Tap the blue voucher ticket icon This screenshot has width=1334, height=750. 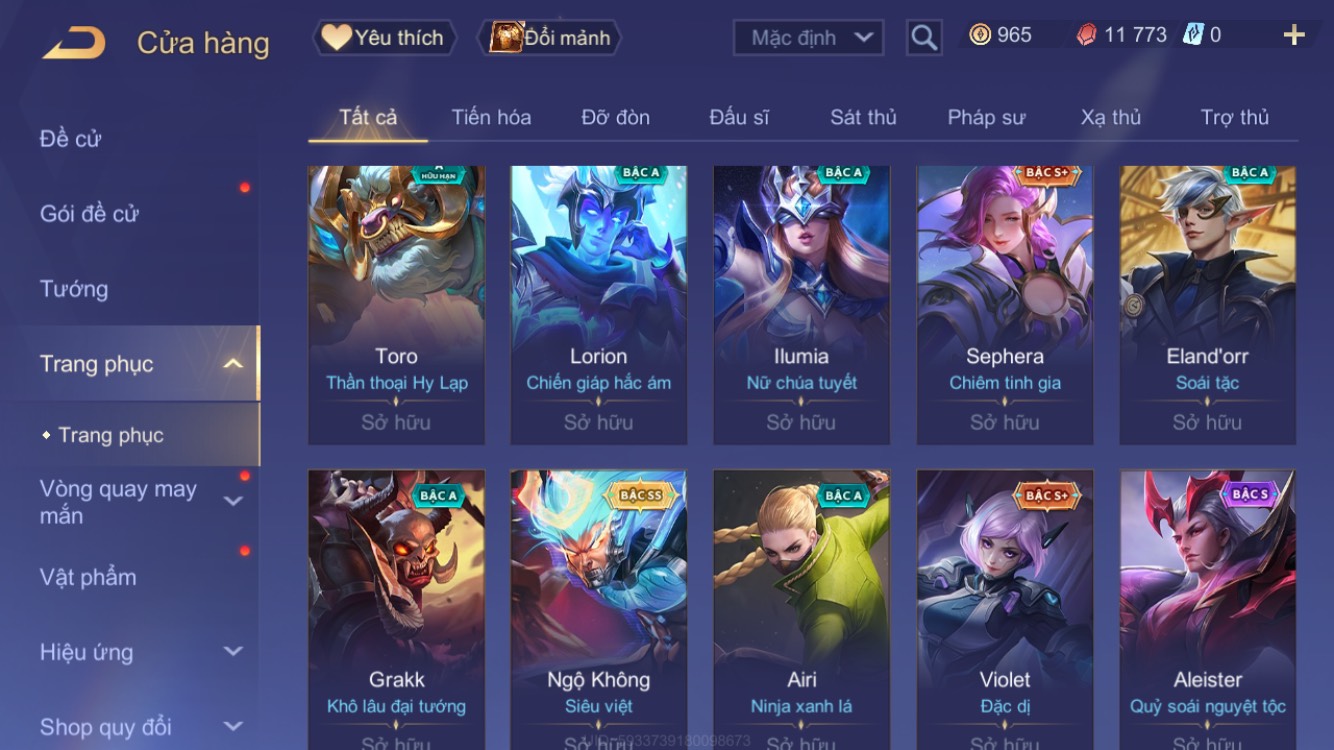[x=1193, y=35]
